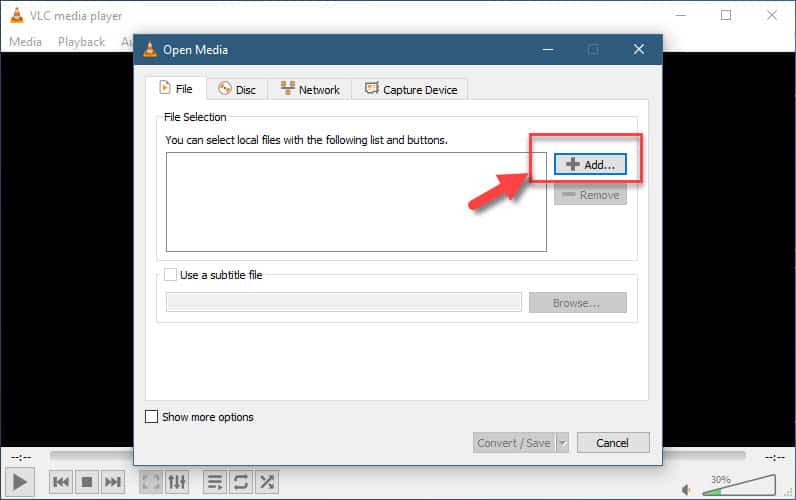Open extended settings equalizer icon

(x=177, y=482)
